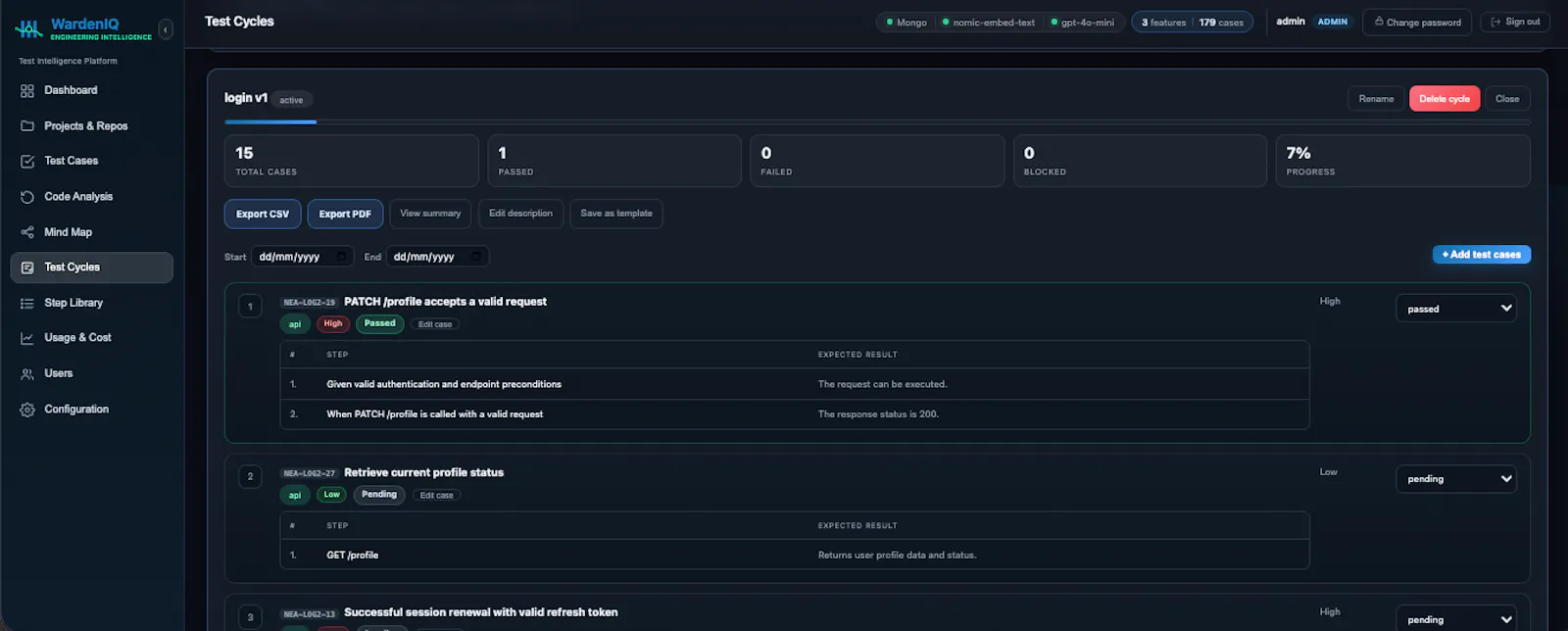This screenshot has height=631, width=1568.
Task: Open status dropdown for Successful session renewal case
Action: pyautogui.click(x=1456, y=619)
